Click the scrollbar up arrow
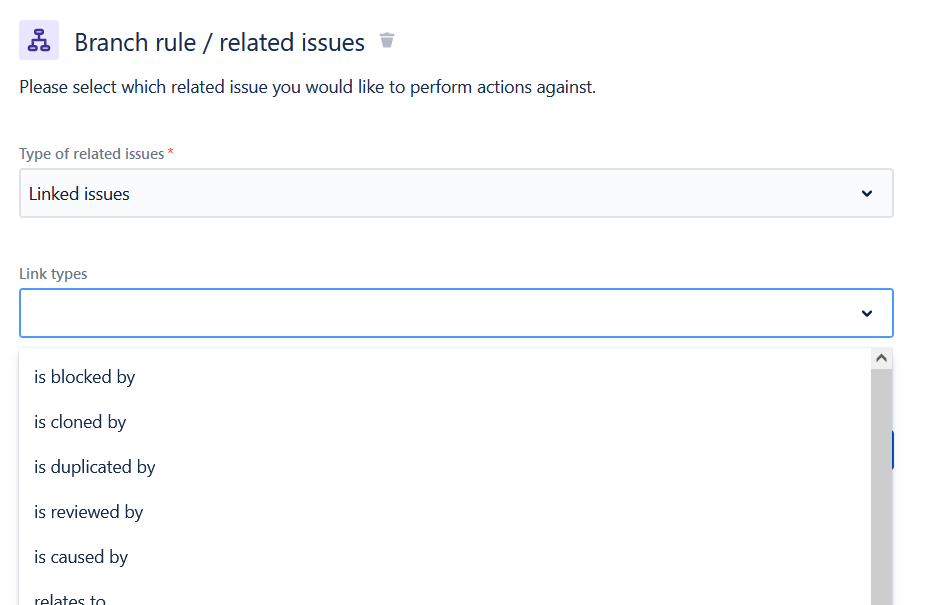This screenshot has height=605, width=933. click(x=880, y=357)
